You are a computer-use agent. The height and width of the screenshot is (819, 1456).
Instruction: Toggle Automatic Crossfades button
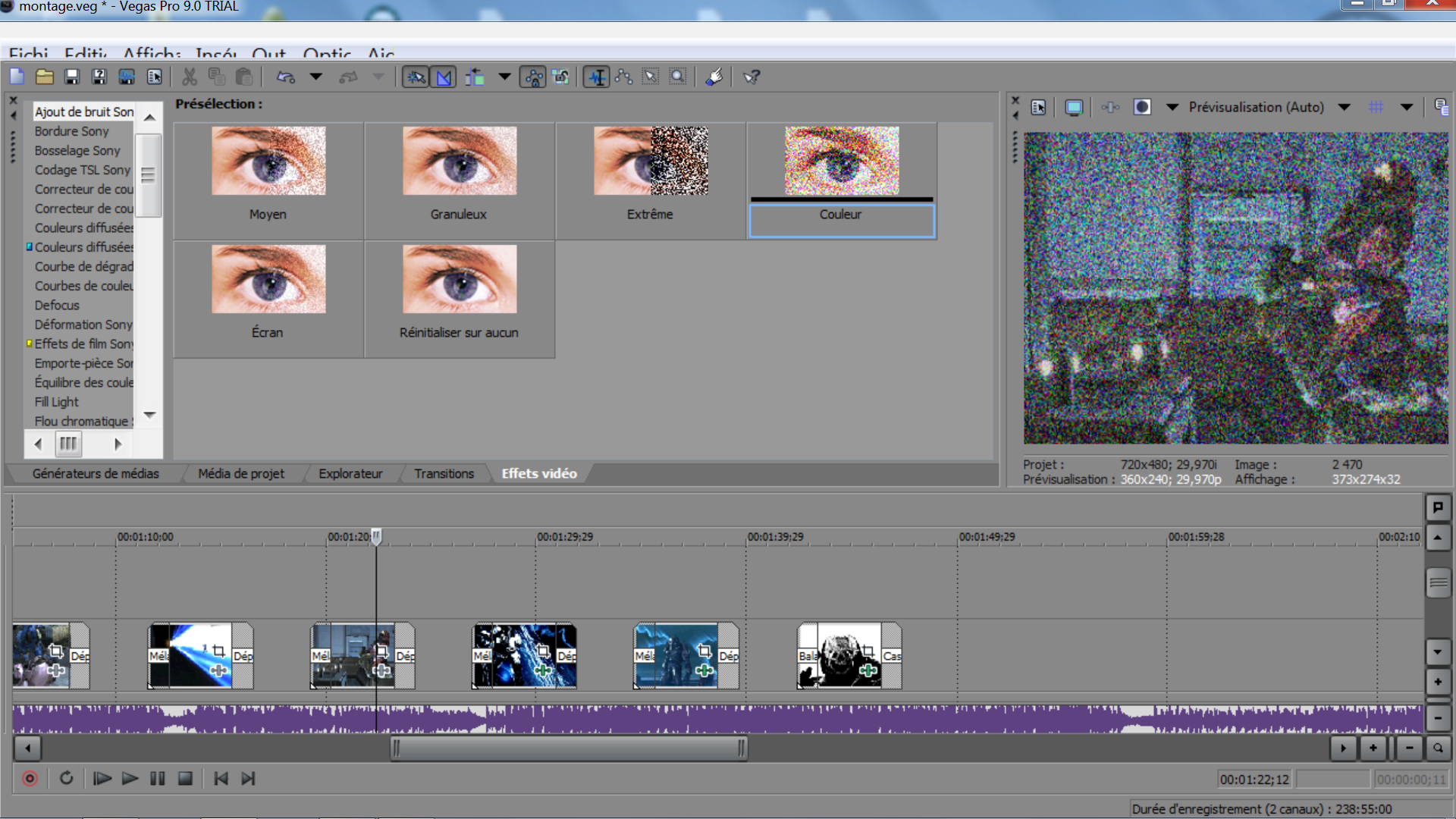[x=444, y=77]
